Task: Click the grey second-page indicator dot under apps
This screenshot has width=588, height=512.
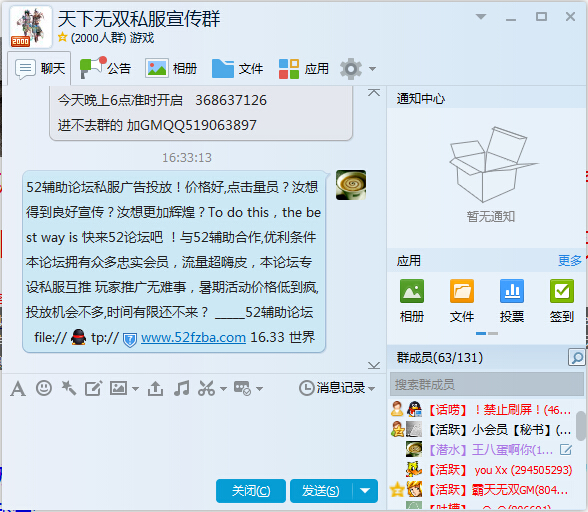Action: 493,333
